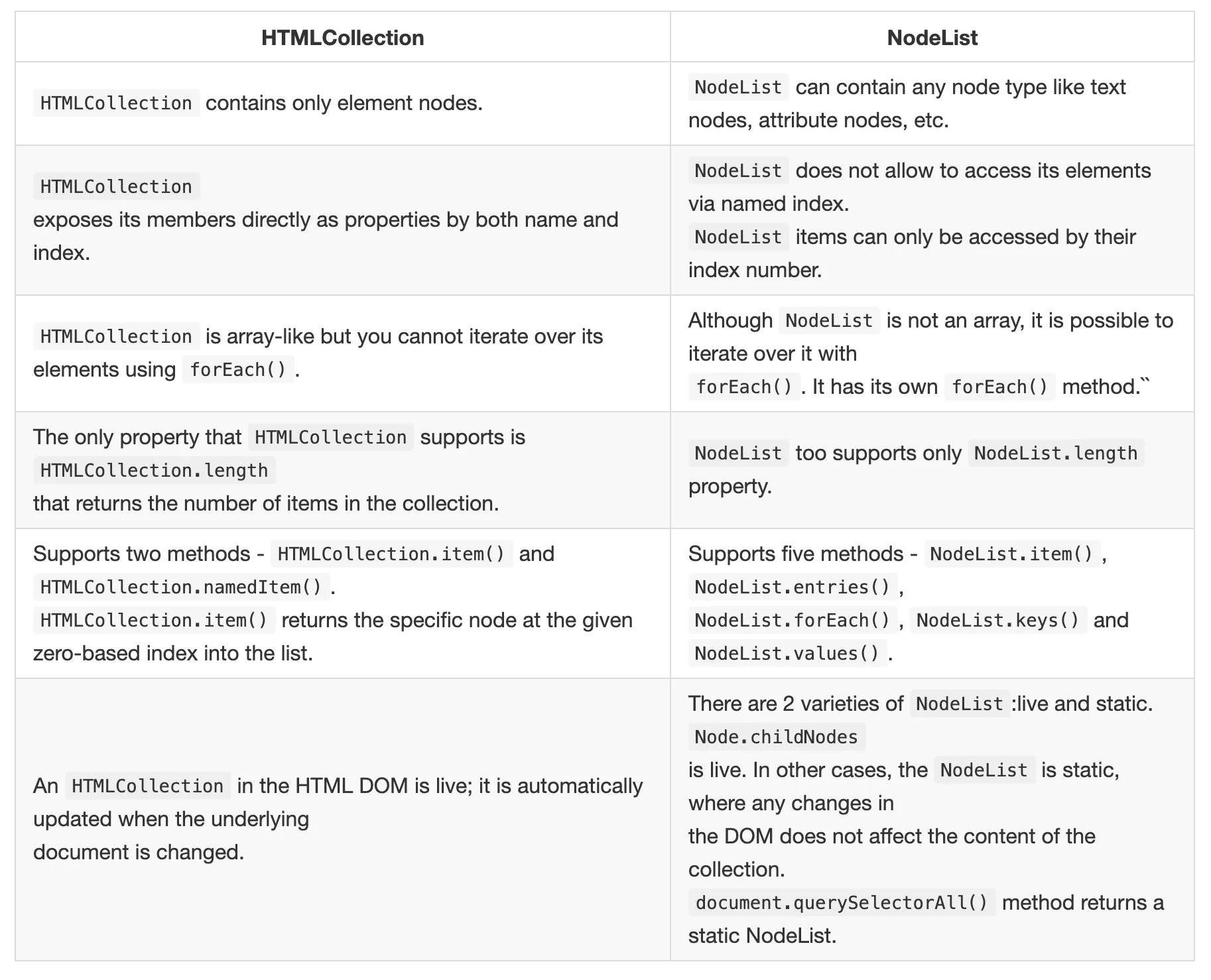1211x980 pixels.
Task: Click the NodeList.entries() code snippet
Action: 792,587
